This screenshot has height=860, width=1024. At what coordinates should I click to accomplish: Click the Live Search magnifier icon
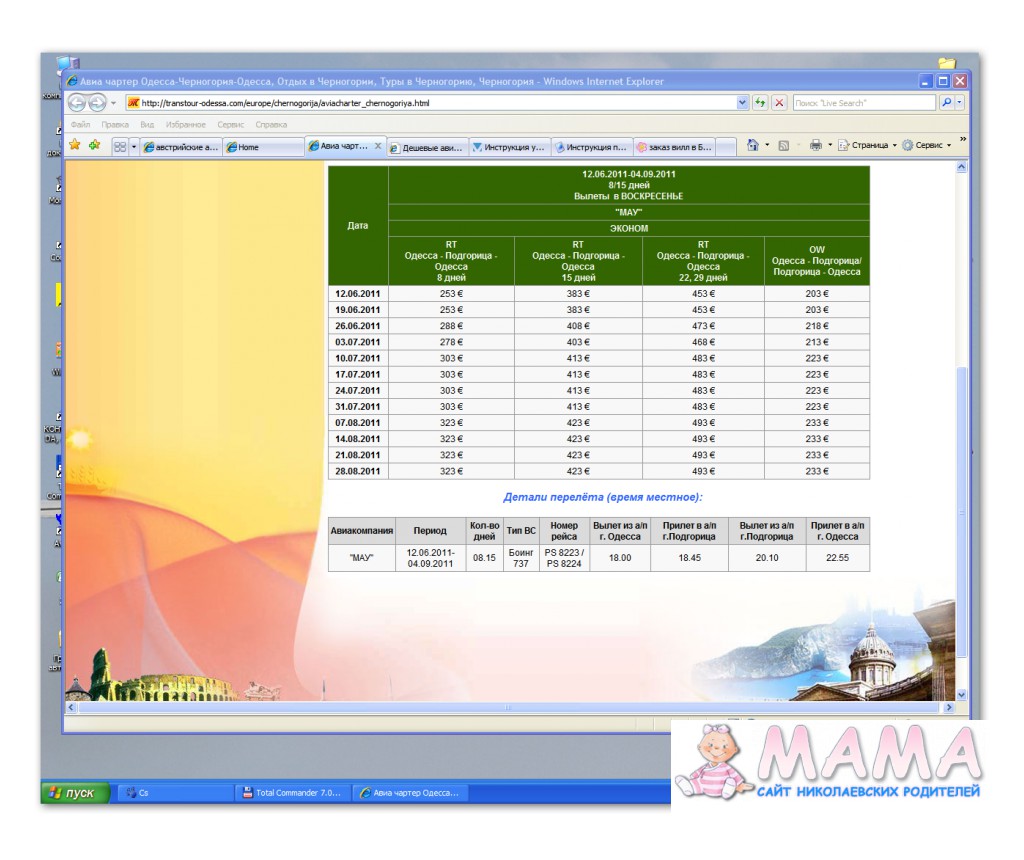point(946,103)
